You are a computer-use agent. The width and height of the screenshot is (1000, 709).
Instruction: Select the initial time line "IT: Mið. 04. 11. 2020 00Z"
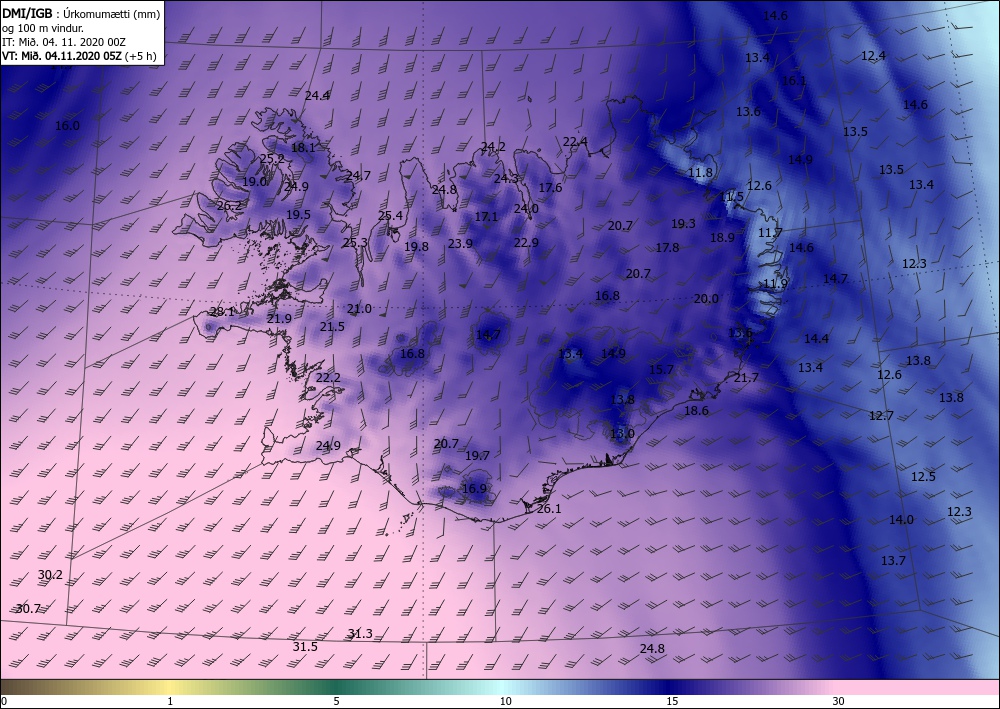coord(64,42)
